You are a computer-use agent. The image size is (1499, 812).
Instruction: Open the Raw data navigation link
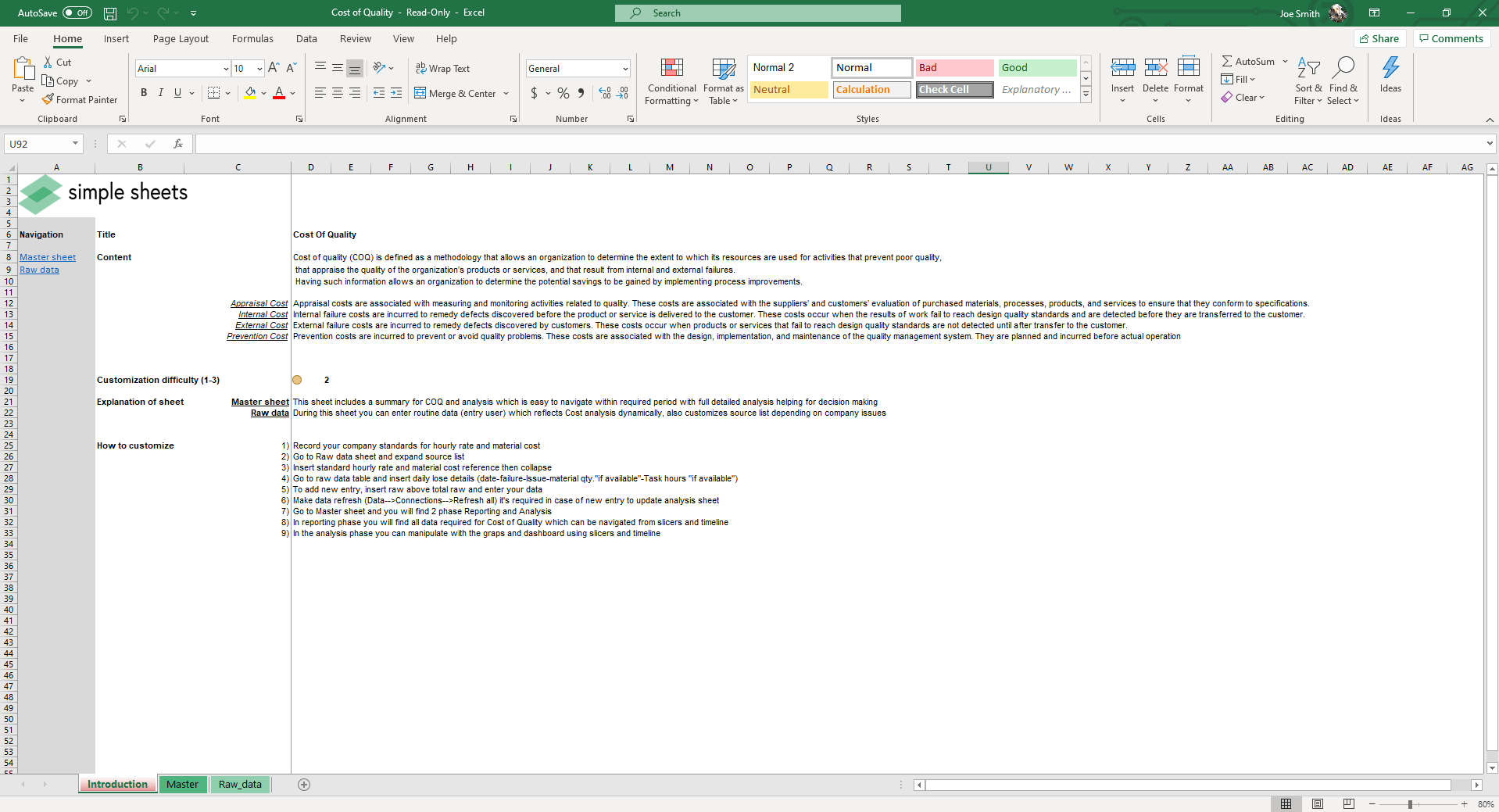pyautogui.click(x=39, y=270)
